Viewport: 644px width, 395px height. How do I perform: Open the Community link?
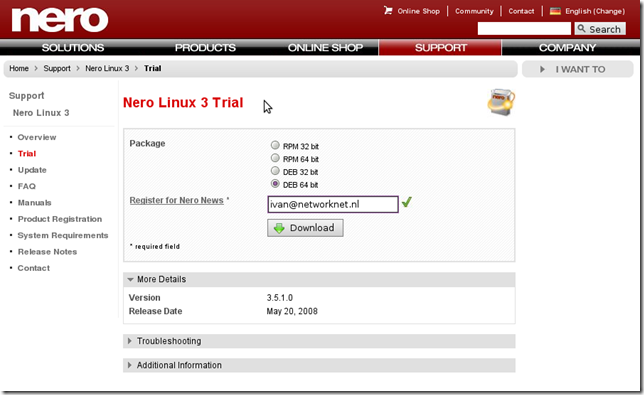click(x=474, y=11)
